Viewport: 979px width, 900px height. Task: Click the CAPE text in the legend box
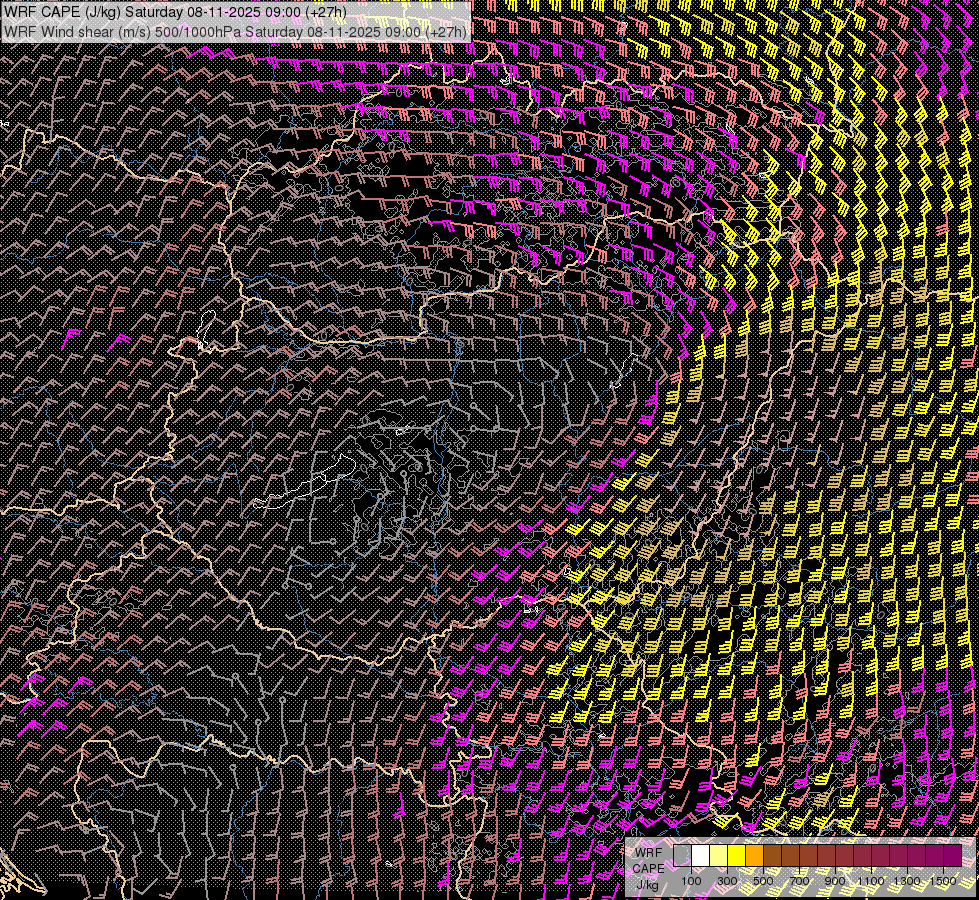click(648, 868)
